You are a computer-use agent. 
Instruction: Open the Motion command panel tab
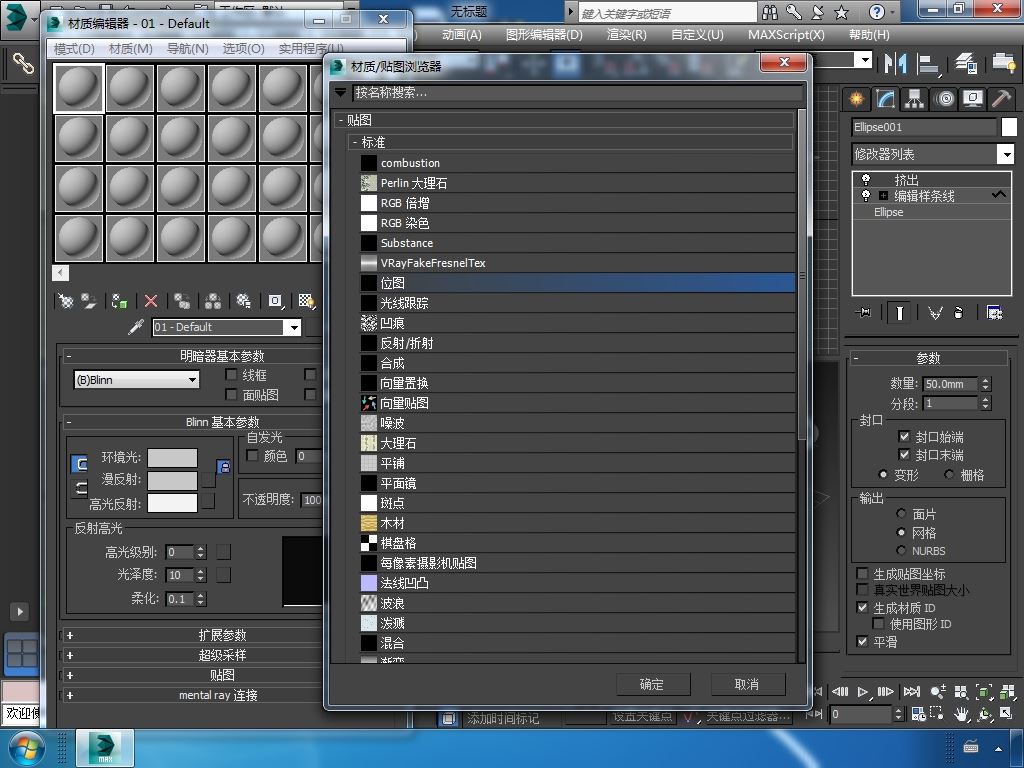(x=944, y=99)
